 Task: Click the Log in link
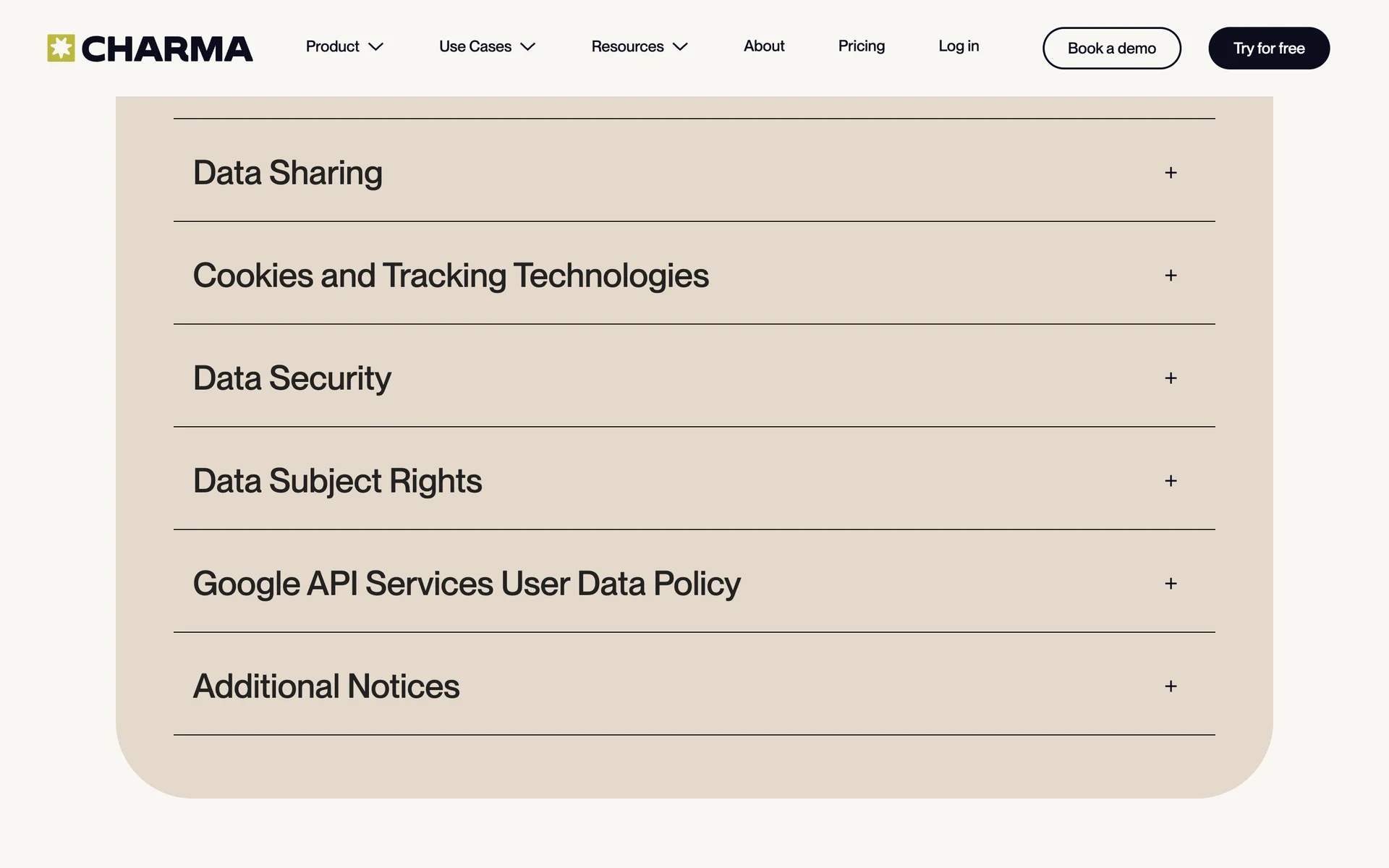coord(958,46)
